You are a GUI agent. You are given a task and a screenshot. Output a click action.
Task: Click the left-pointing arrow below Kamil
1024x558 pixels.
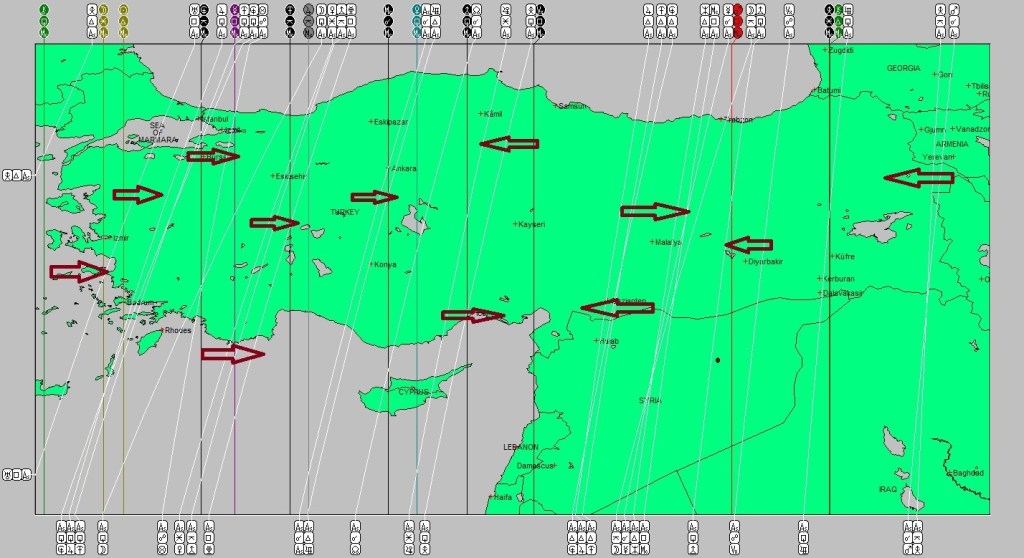[508, 144]
